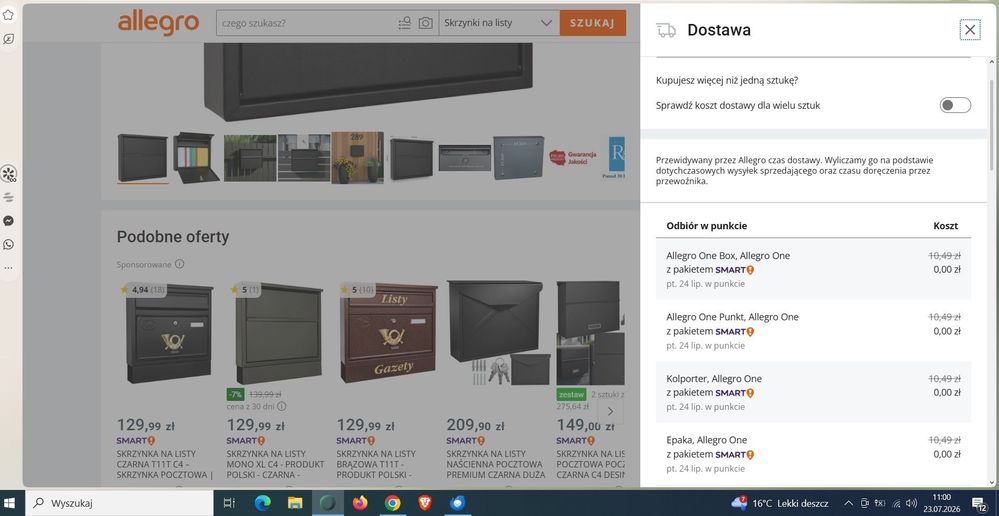Screen dimensions: 999x516
Task: Click the camera image-search icon
Action: tap(426, 23)
